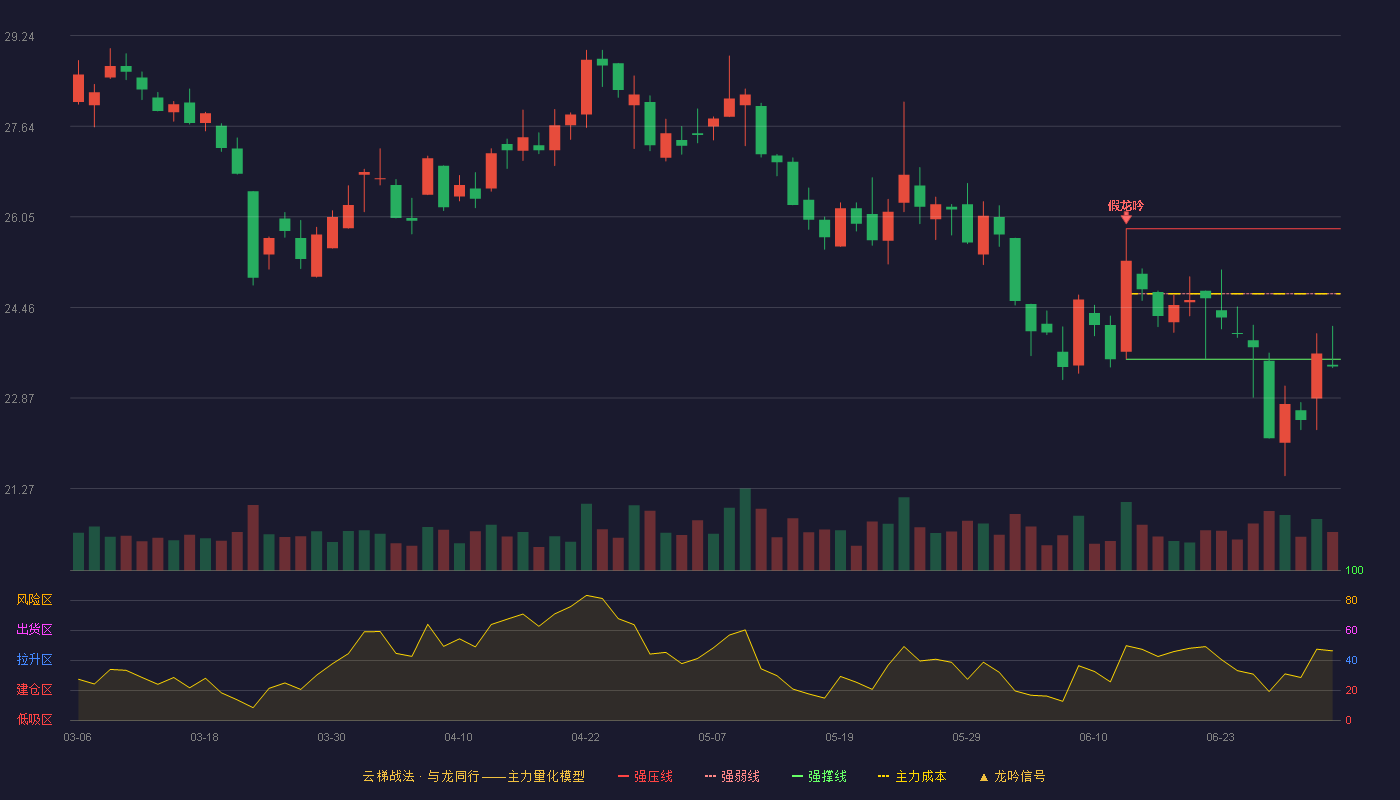Click the 24.46 price axis label
The width and height of the screenshot is (1400, 800).
[19, 309]
